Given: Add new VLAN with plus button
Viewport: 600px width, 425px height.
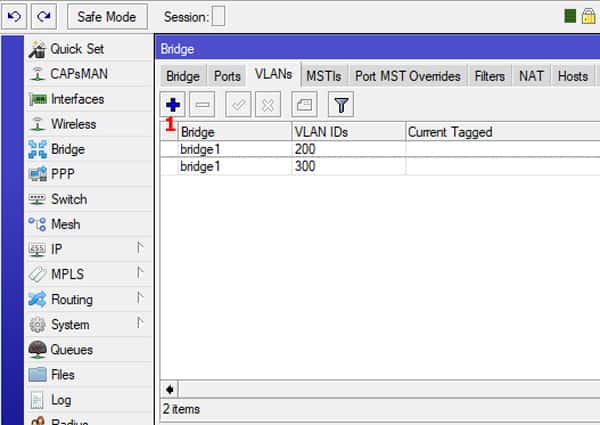Looking at the screenshot, I should click(173, 104).
